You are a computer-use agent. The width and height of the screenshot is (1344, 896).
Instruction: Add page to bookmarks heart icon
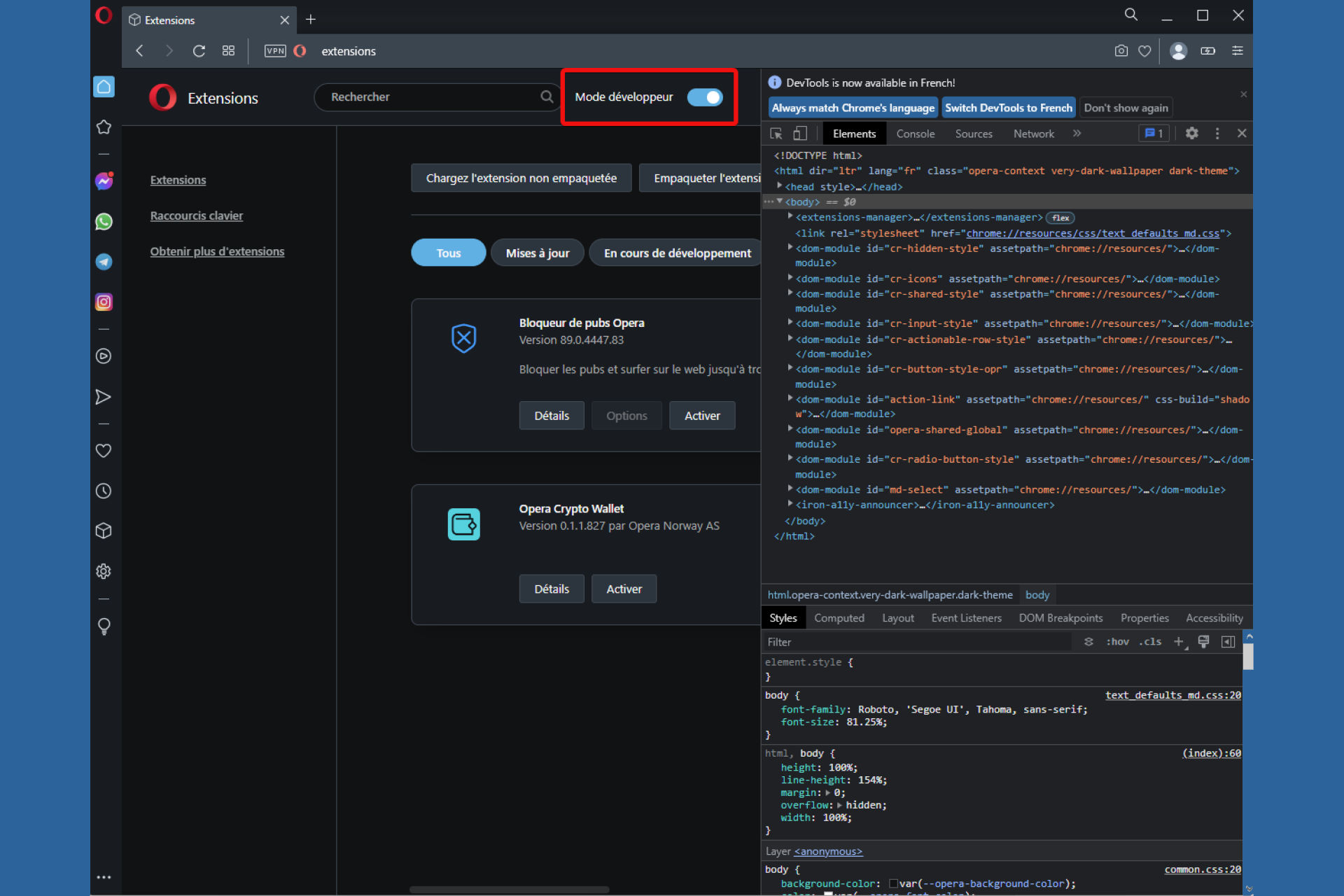pos(1144,51)
